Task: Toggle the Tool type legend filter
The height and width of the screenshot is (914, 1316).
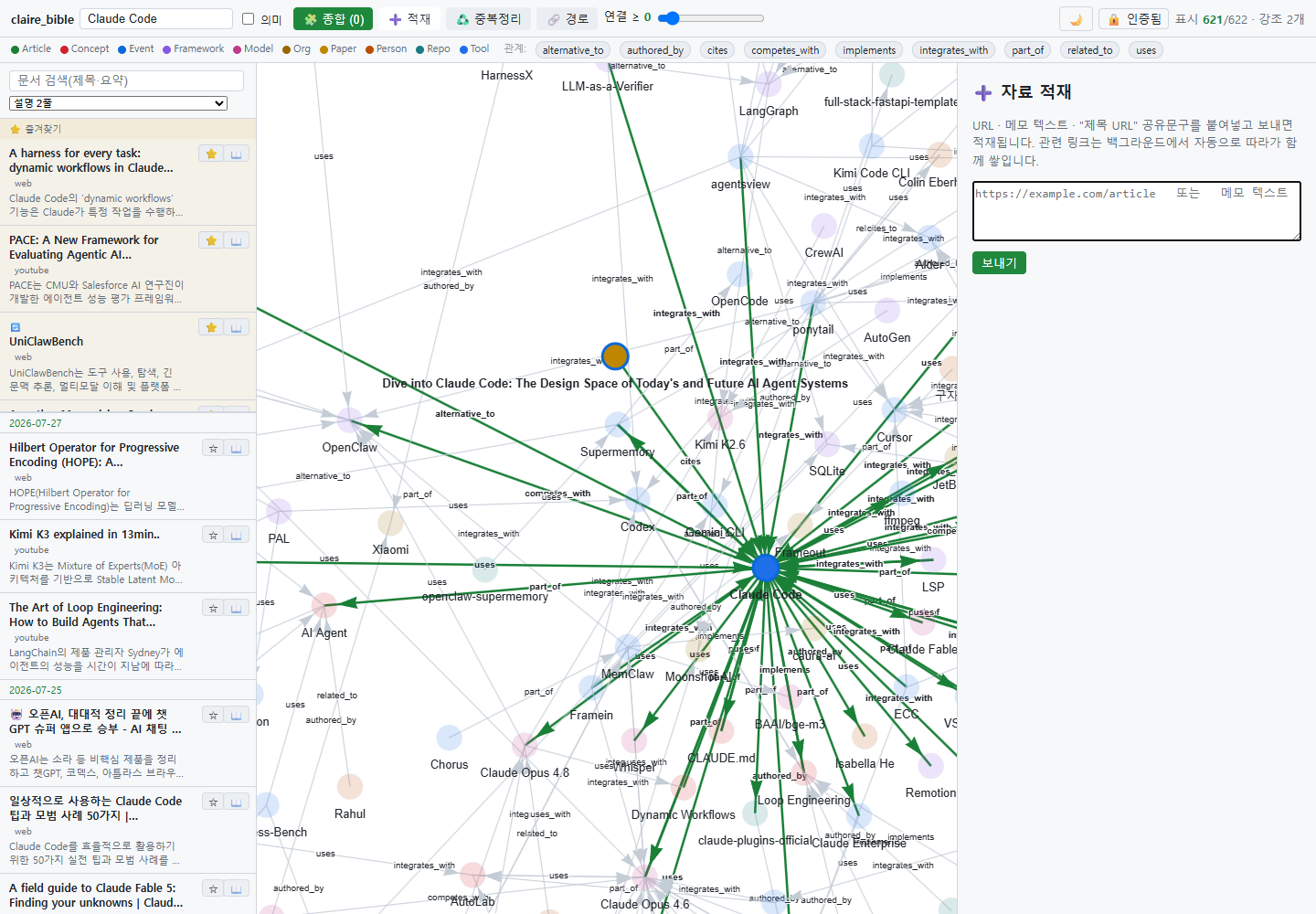Action: pyautogui.click(x=474, y=49)
